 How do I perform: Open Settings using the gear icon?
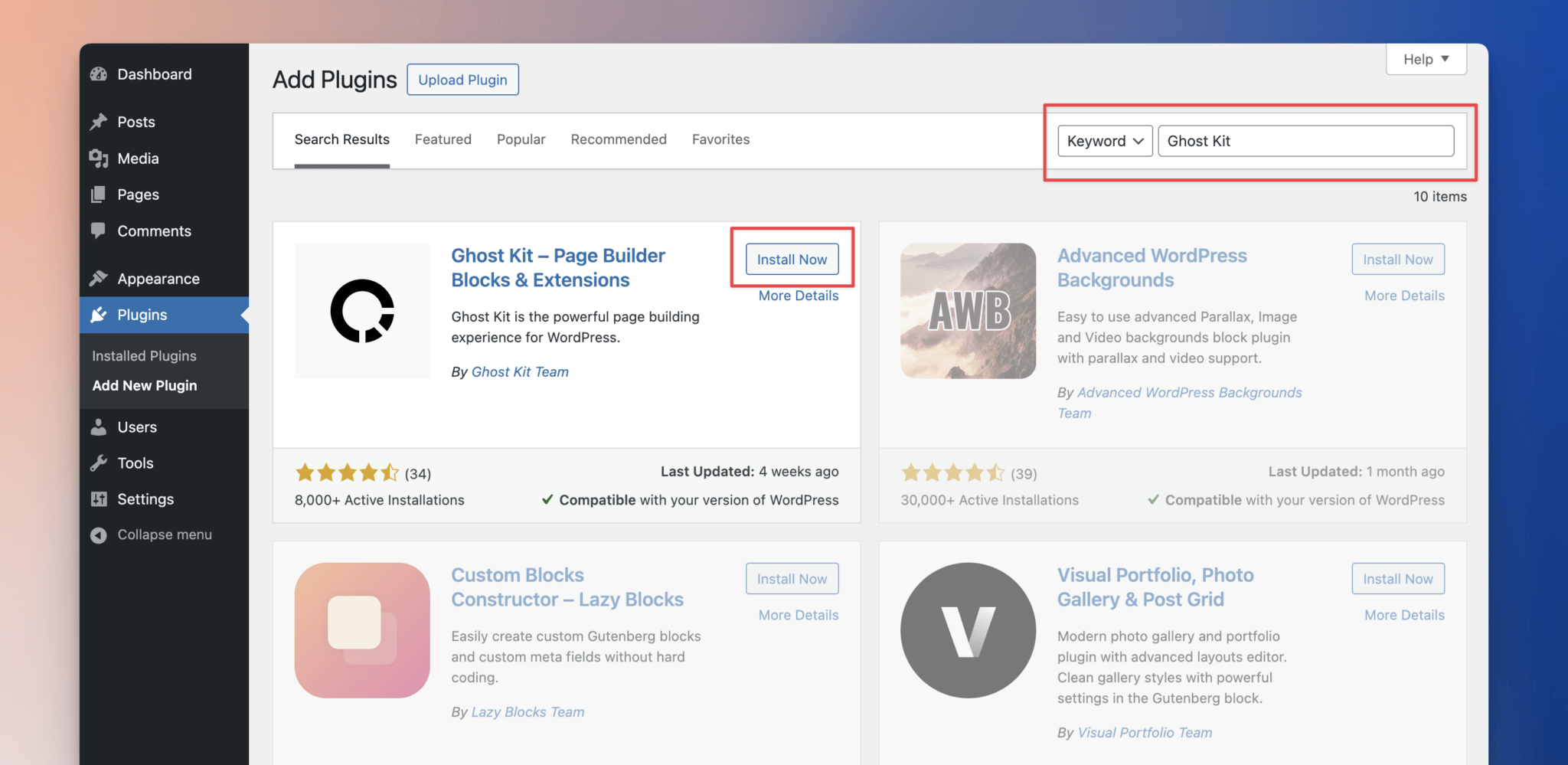point(99,499)
